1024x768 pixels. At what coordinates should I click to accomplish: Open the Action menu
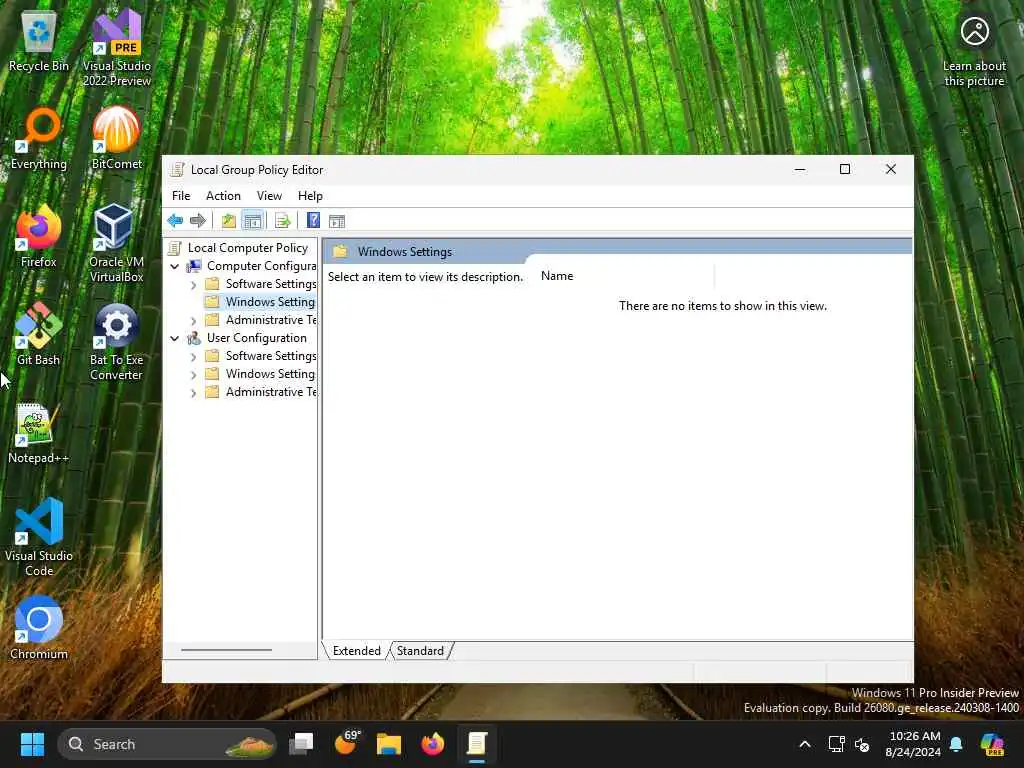point(223,196)
